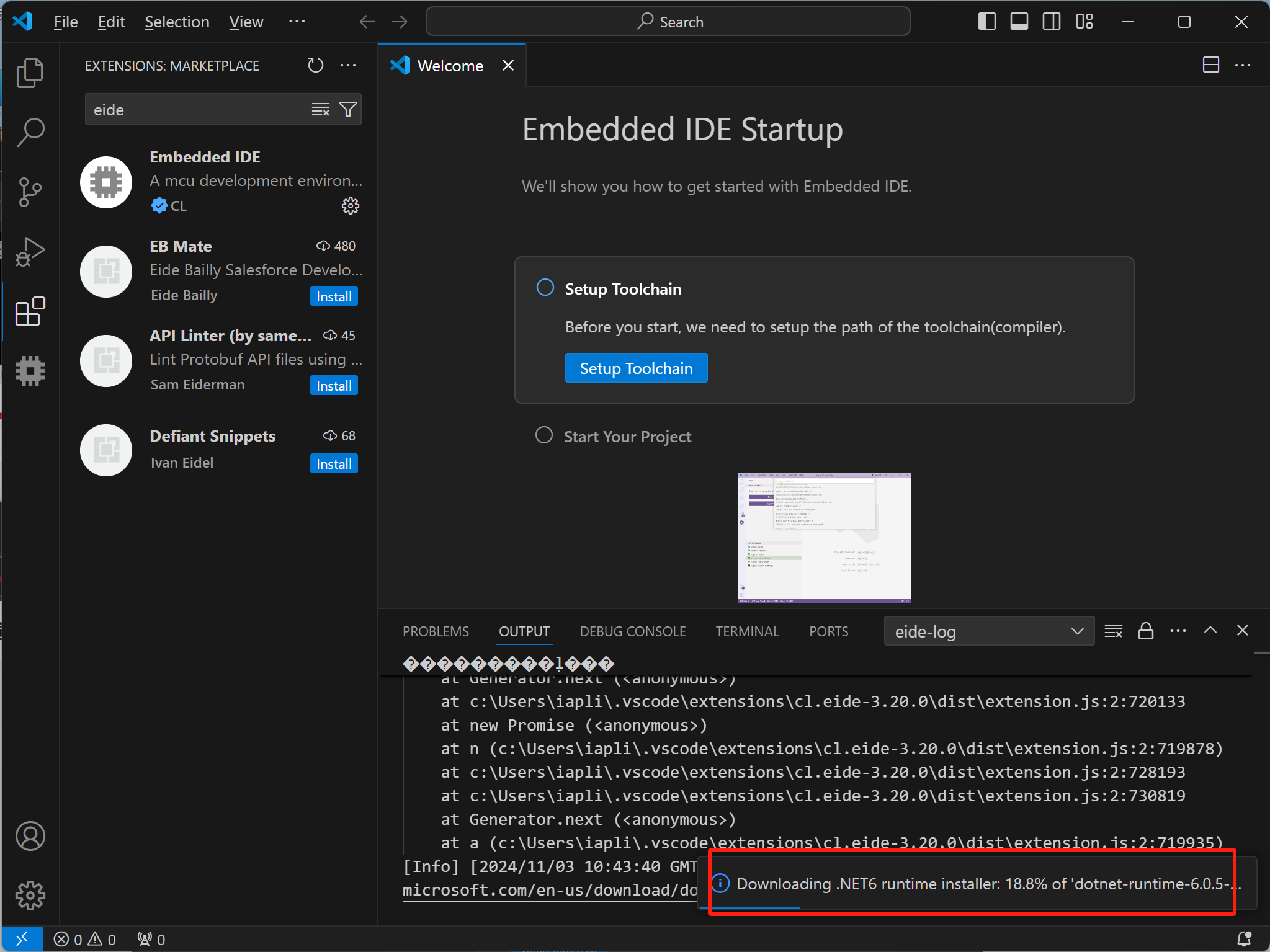Toggle the secondary side bar layout icon

click(x=1052, y=22)
